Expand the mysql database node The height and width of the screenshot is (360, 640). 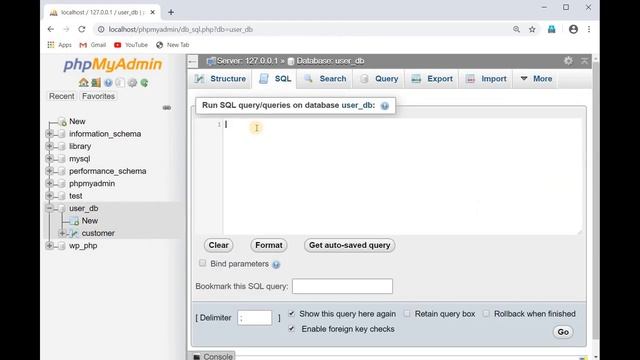coord(49,158)
